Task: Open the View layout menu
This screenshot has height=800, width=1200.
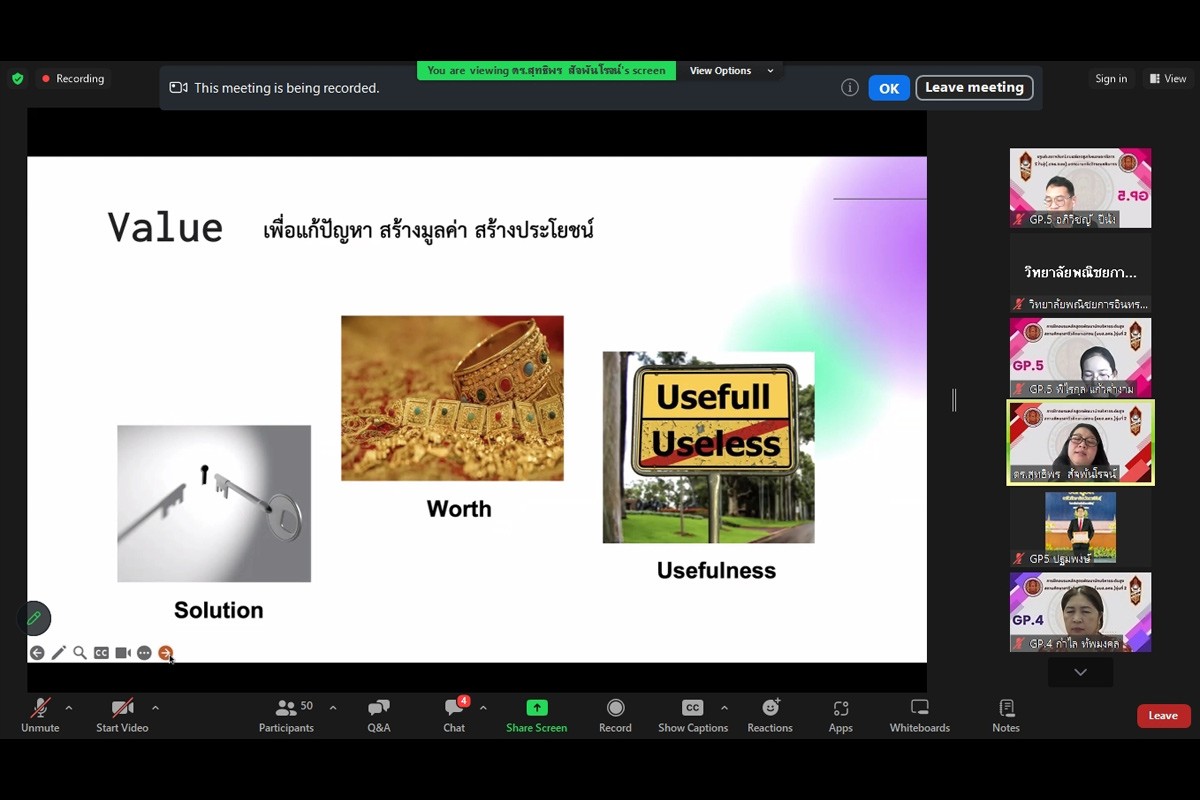Action: click(1167, 79)
